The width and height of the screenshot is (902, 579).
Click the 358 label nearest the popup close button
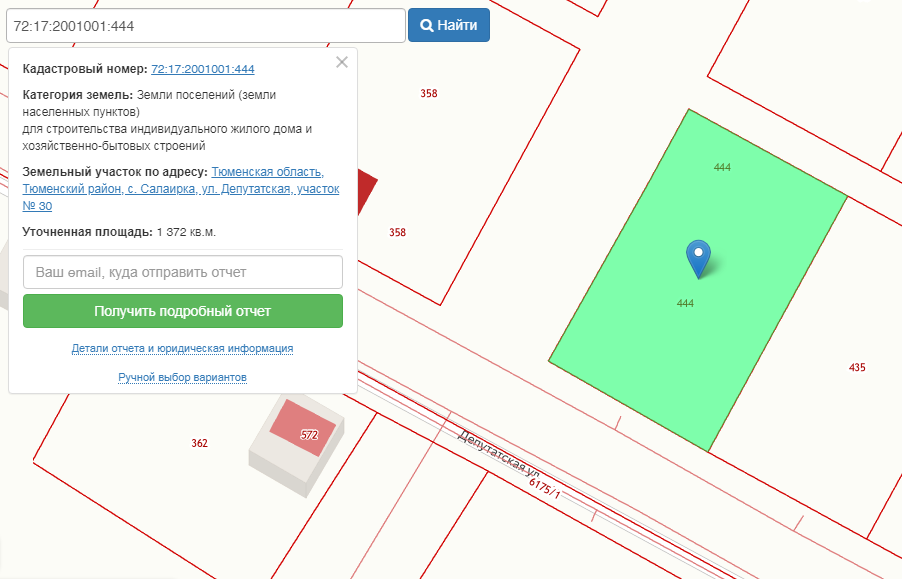click(x=429, y=94)
